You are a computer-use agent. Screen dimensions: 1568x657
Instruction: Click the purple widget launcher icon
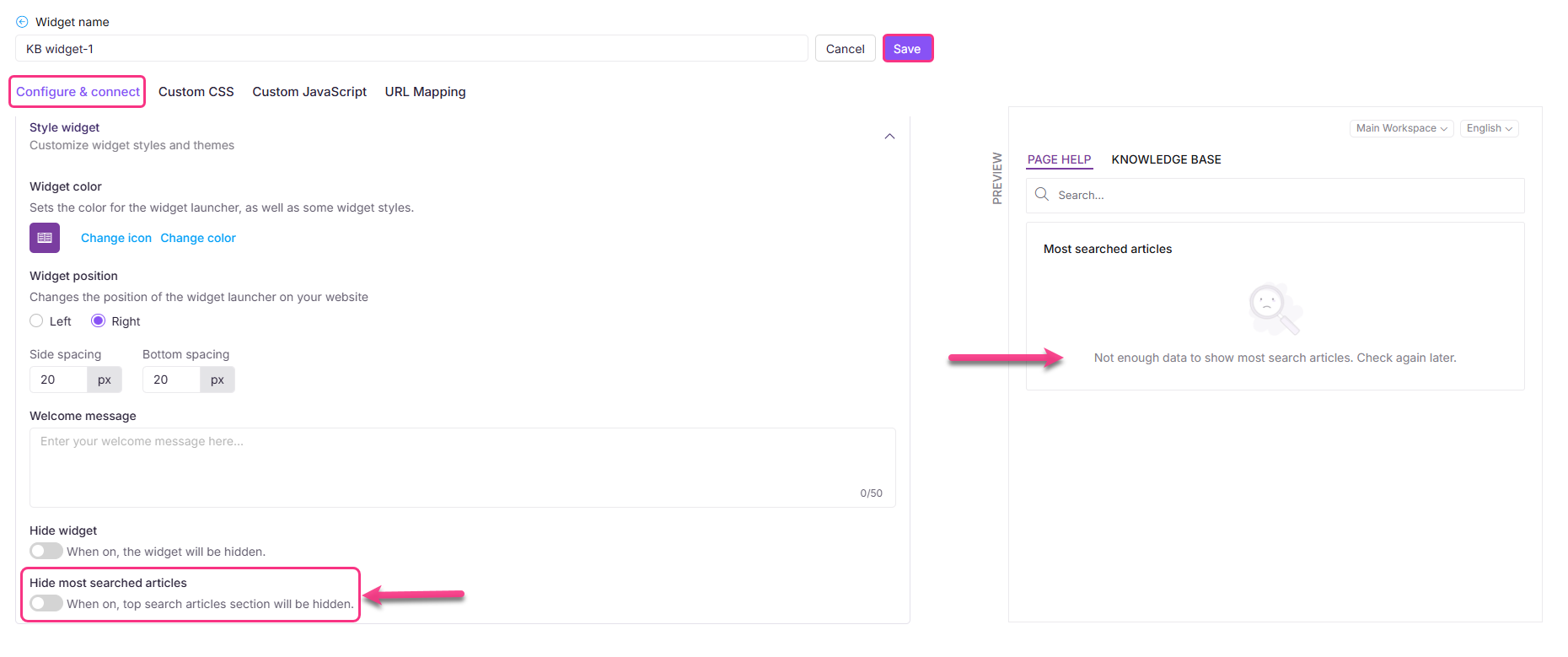point(45,238)
